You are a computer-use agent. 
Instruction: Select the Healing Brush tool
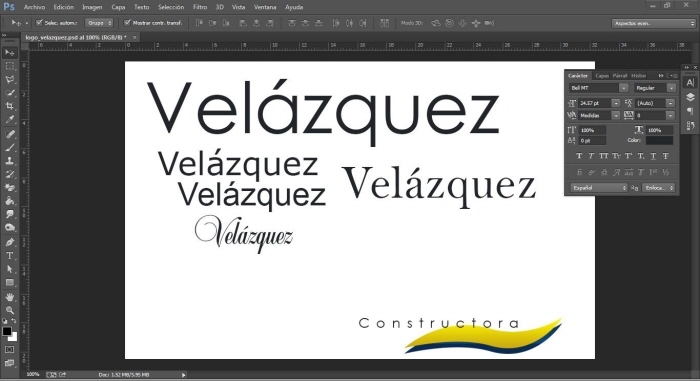click(x=9, y=134)
